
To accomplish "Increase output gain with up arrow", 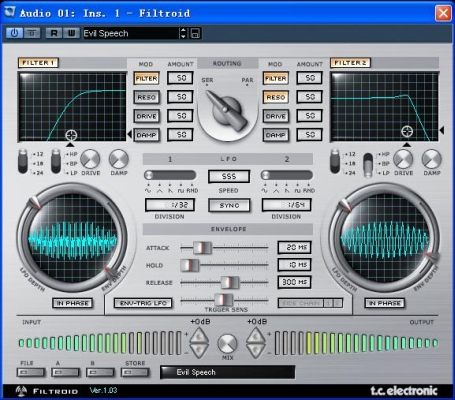I will pos(256,336).
